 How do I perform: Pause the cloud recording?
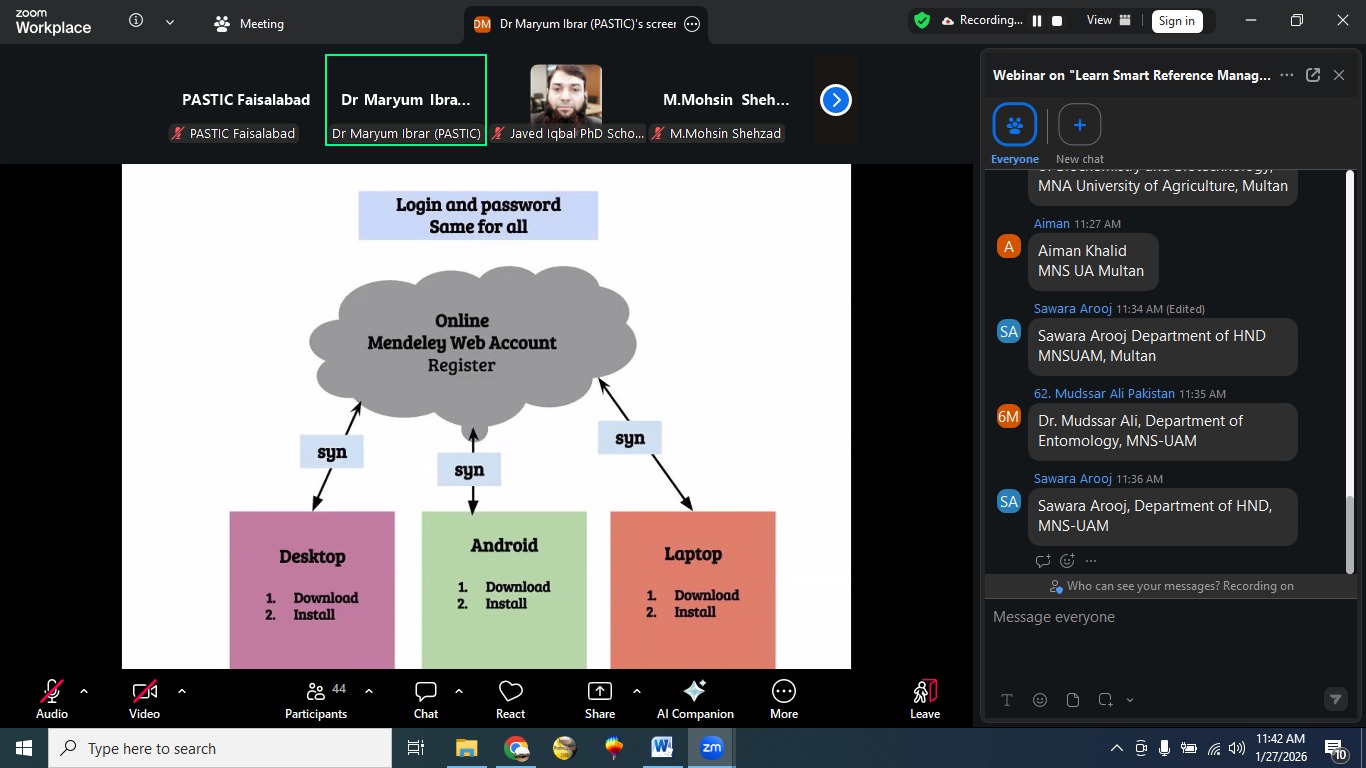pos(1036,19)
